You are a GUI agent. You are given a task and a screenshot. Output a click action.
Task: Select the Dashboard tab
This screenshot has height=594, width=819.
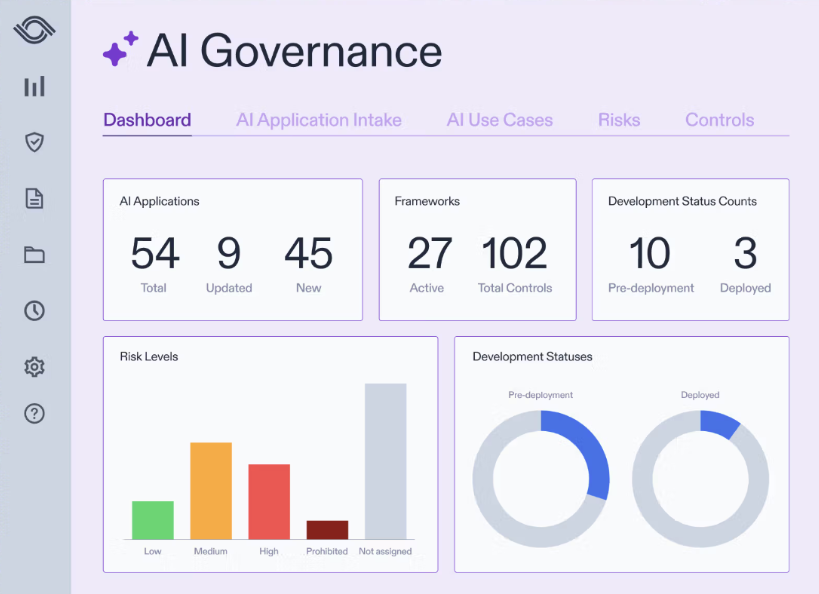(x=147, y=120)
